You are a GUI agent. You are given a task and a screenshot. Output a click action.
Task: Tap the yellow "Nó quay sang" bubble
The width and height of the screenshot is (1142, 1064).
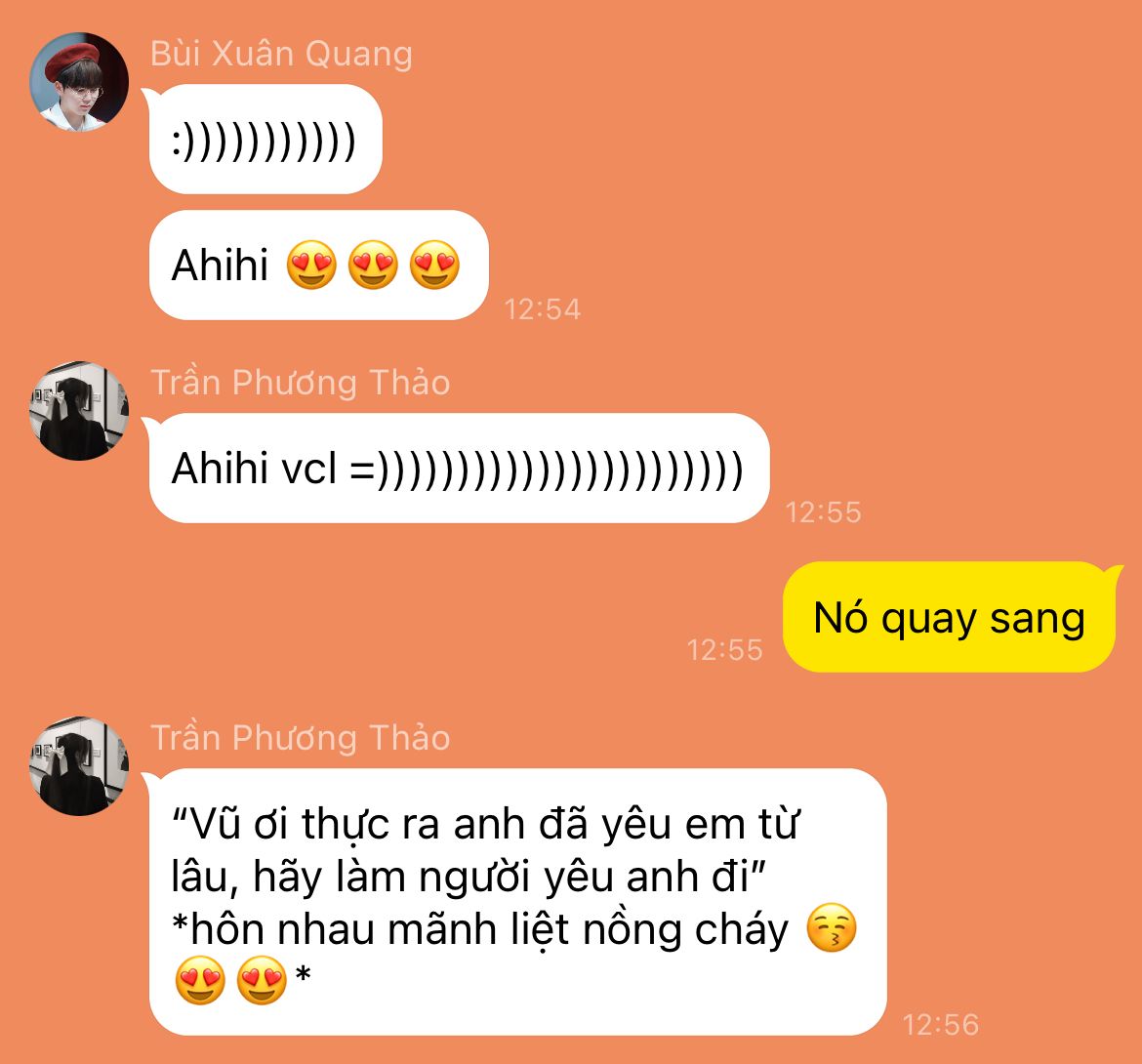pos(949,617)
